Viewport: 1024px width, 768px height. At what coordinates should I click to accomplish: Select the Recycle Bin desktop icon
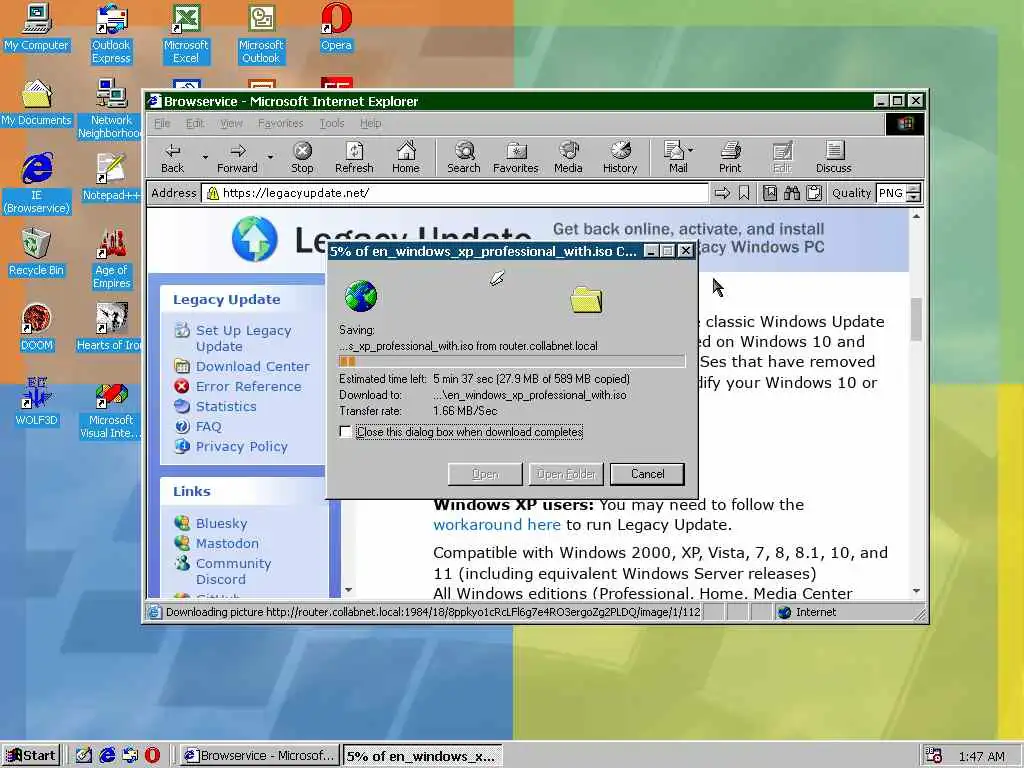(x=36, y=253)
